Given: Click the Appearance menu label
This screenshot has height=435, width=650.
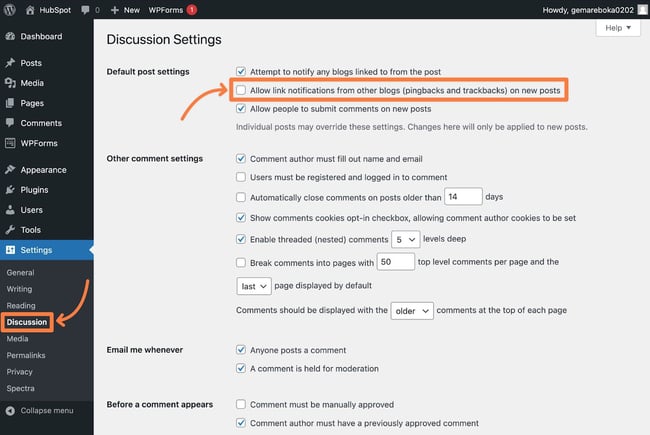Looking at the screenshot, I should 44,170.
